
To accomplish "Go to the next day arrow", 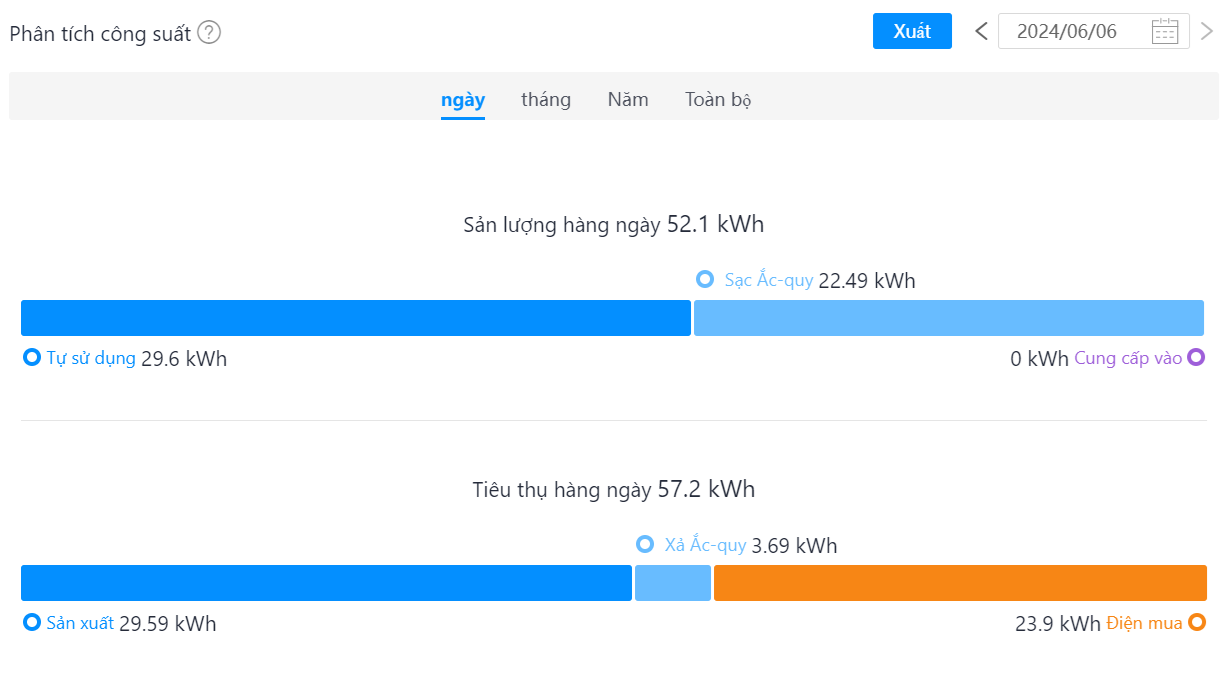I will coord(1207,31).
